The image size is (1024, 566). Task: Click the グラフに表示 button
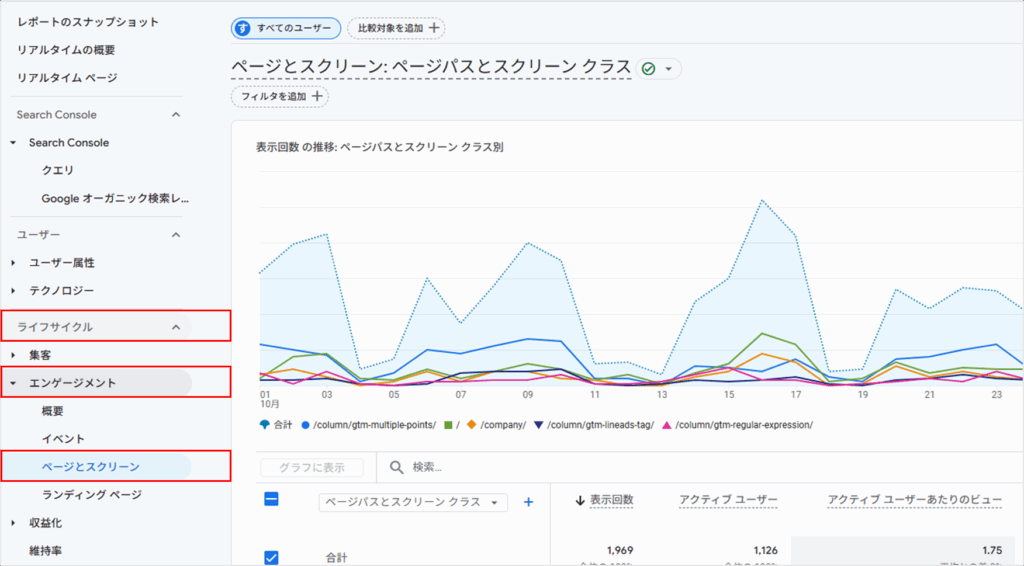[310, 467]
